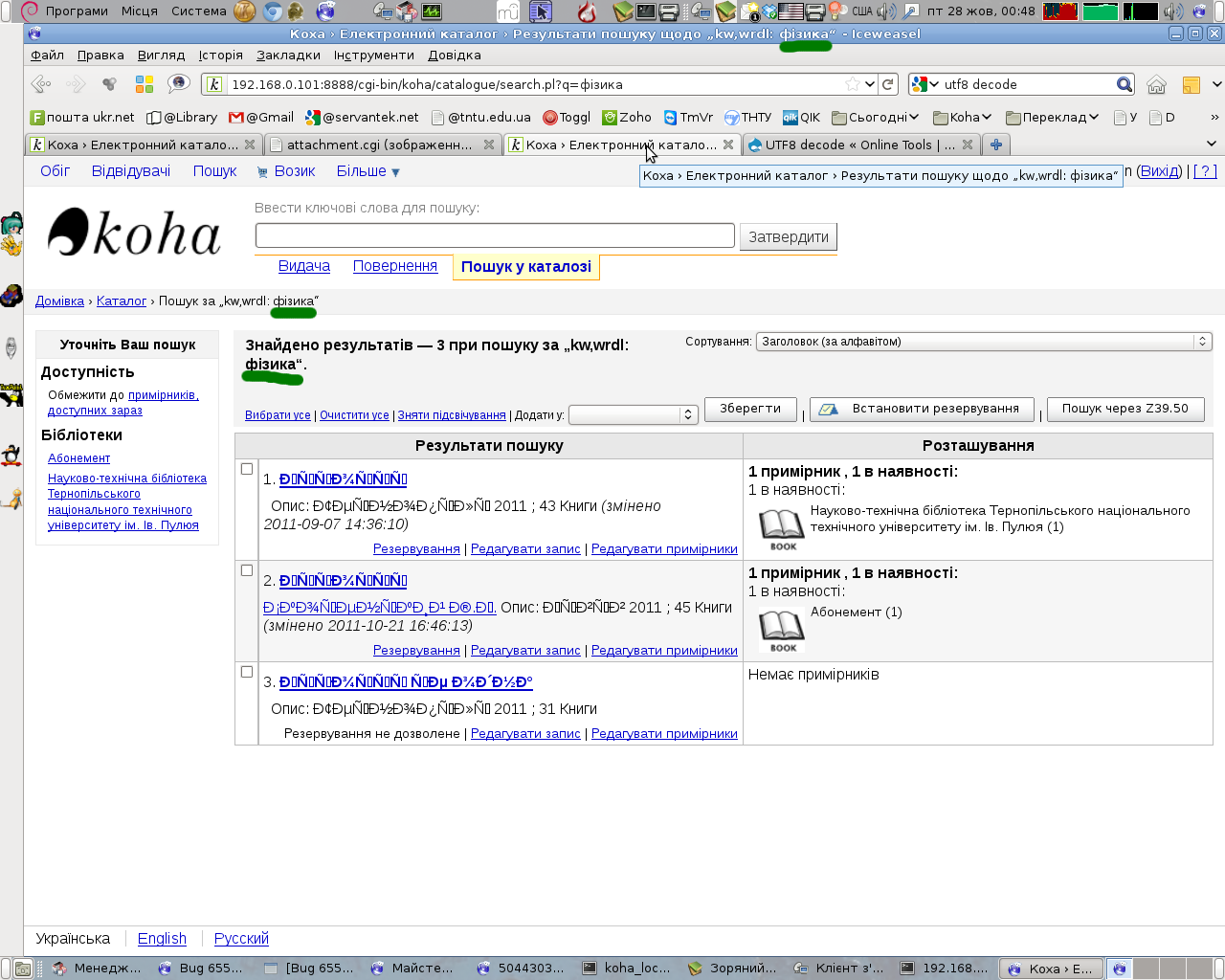This screenshot has width=1225, height=980.
Task: Tick the checkbox for result number 2
Action: [x=247, y=570]
